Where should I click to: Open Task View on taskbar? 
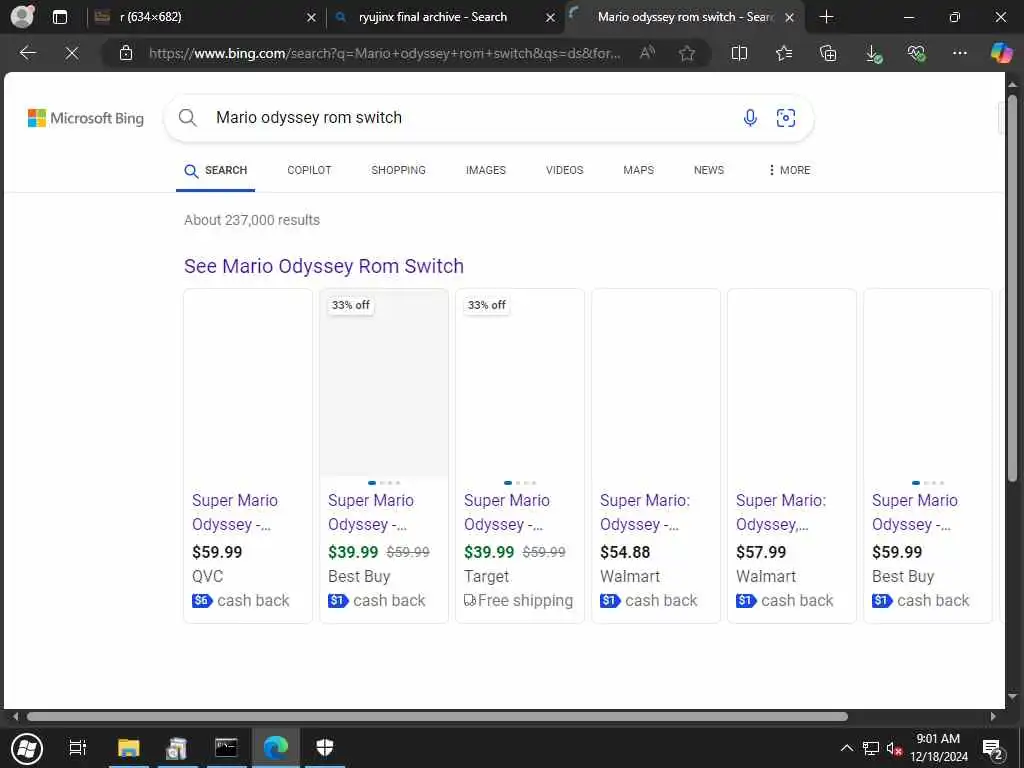78,748
